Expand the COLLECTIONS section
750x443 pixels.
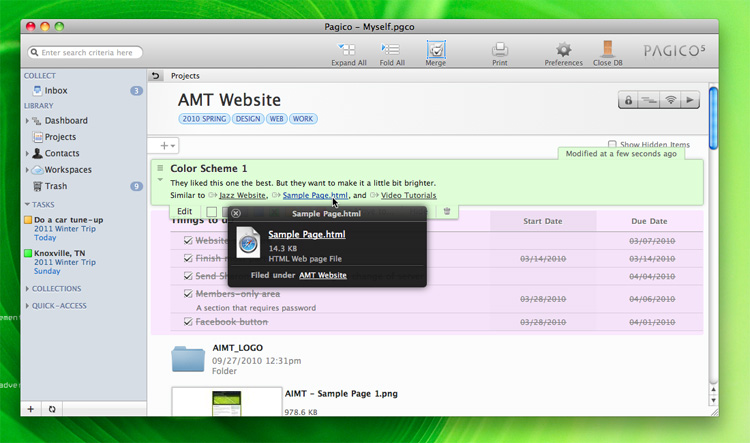coord(27,288)
